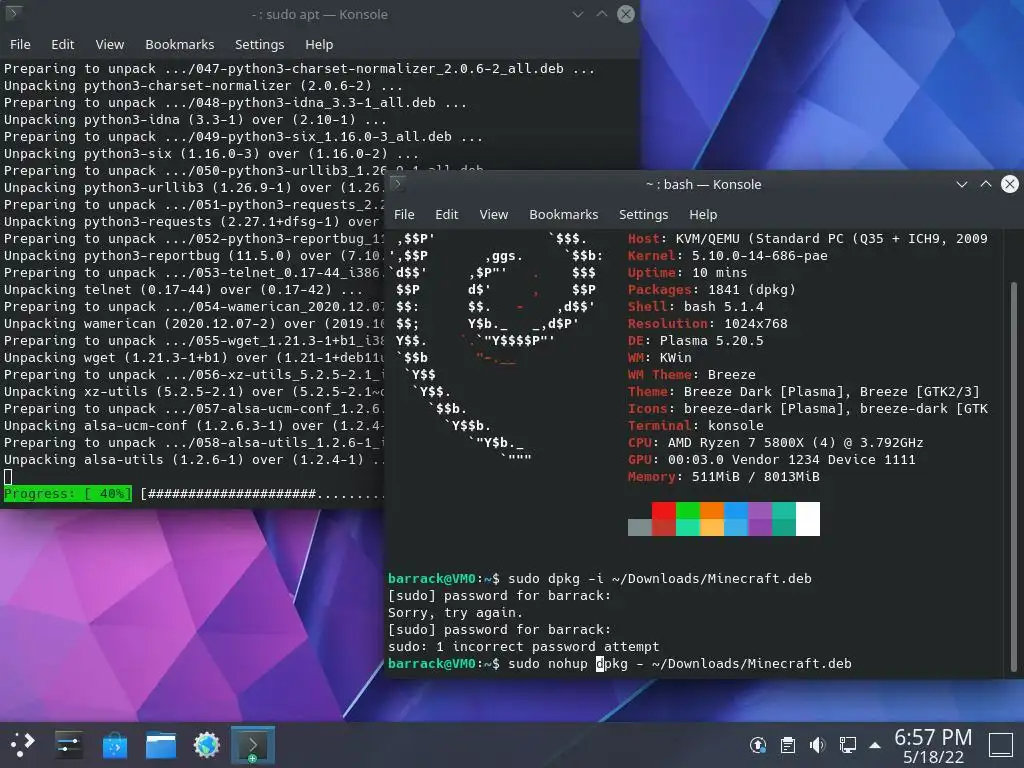
Task: Click the 'Packages: 1841 (dpkg)' line
Action: [711, 289]
